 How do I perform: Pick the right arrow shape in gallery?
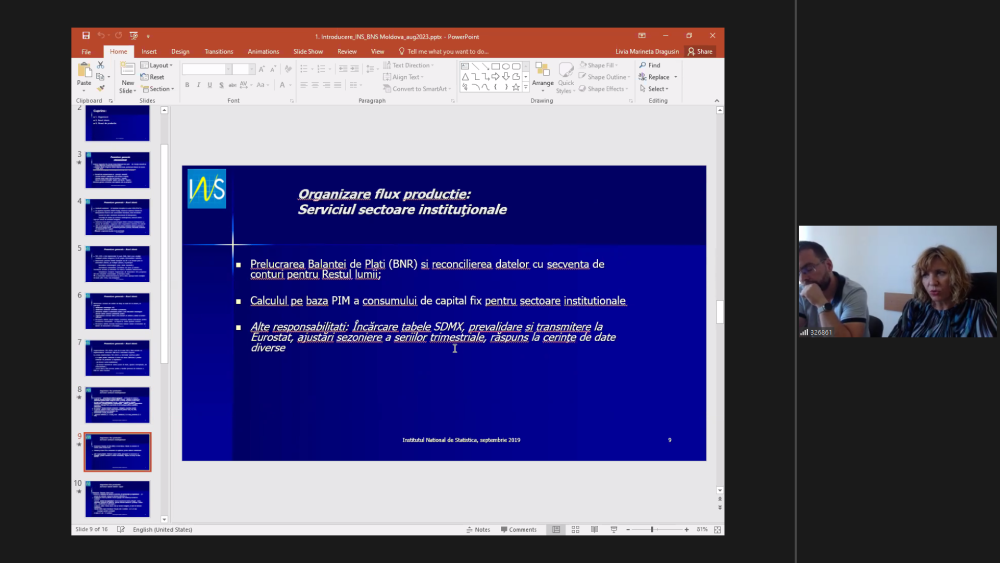[495, 77]
